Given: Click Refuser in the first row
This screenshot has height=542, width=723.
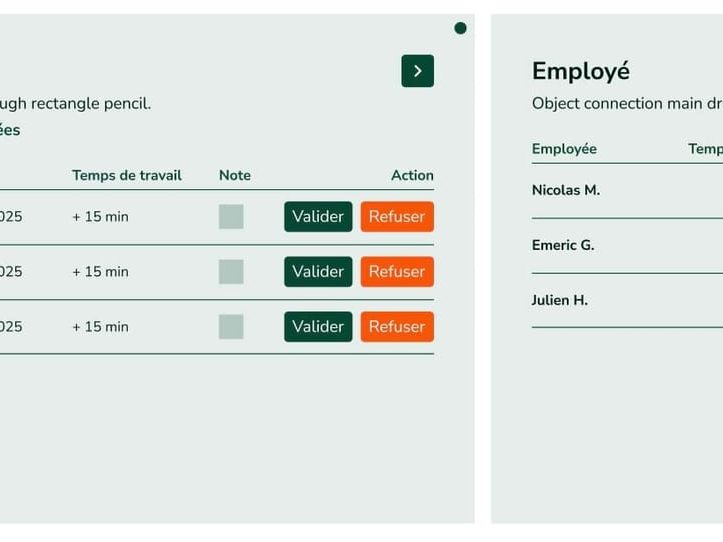Looking at the screenshot, I should [x=397, y=217].
